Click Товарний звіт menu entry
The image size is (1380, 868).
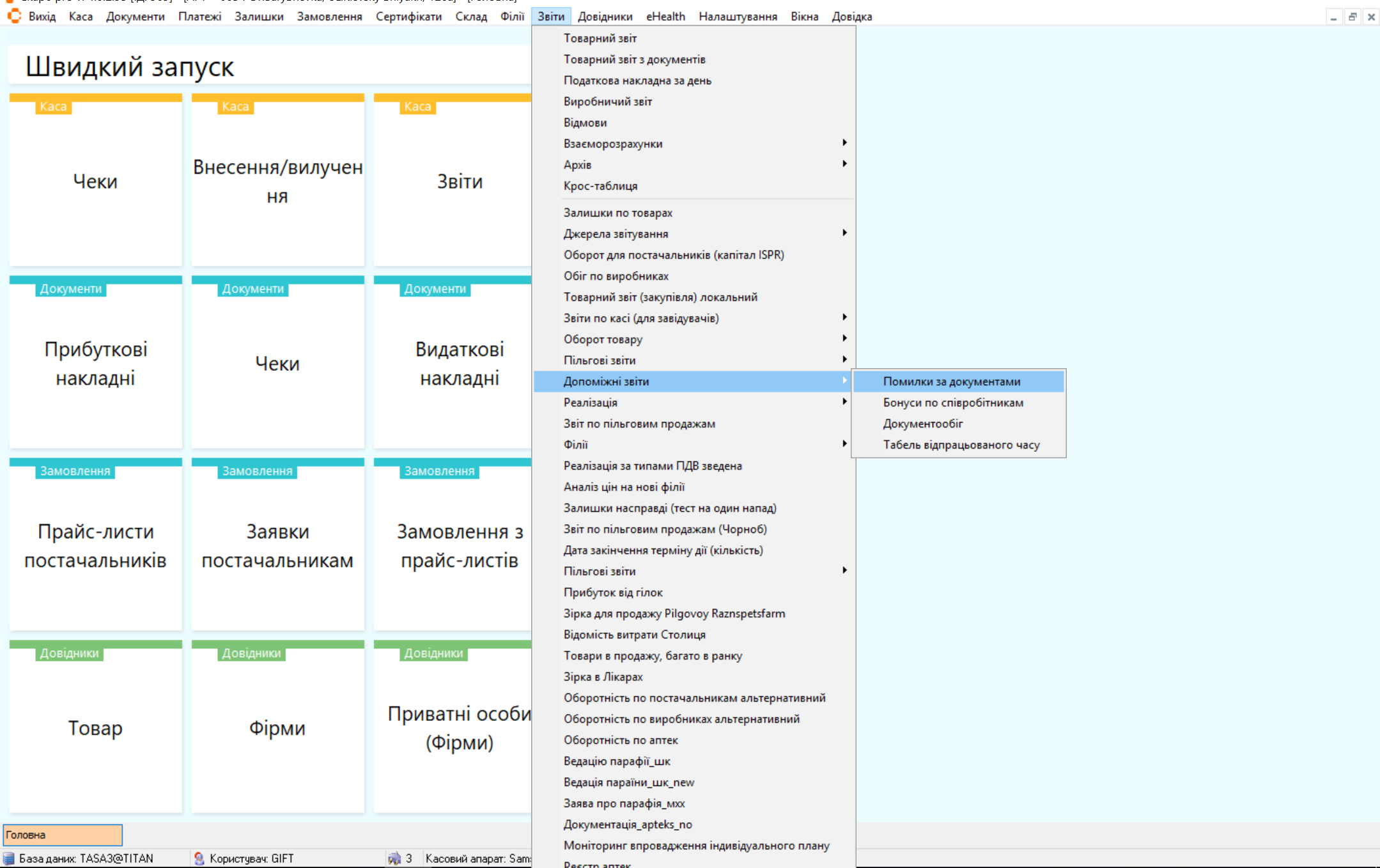(x=600, y=38)
